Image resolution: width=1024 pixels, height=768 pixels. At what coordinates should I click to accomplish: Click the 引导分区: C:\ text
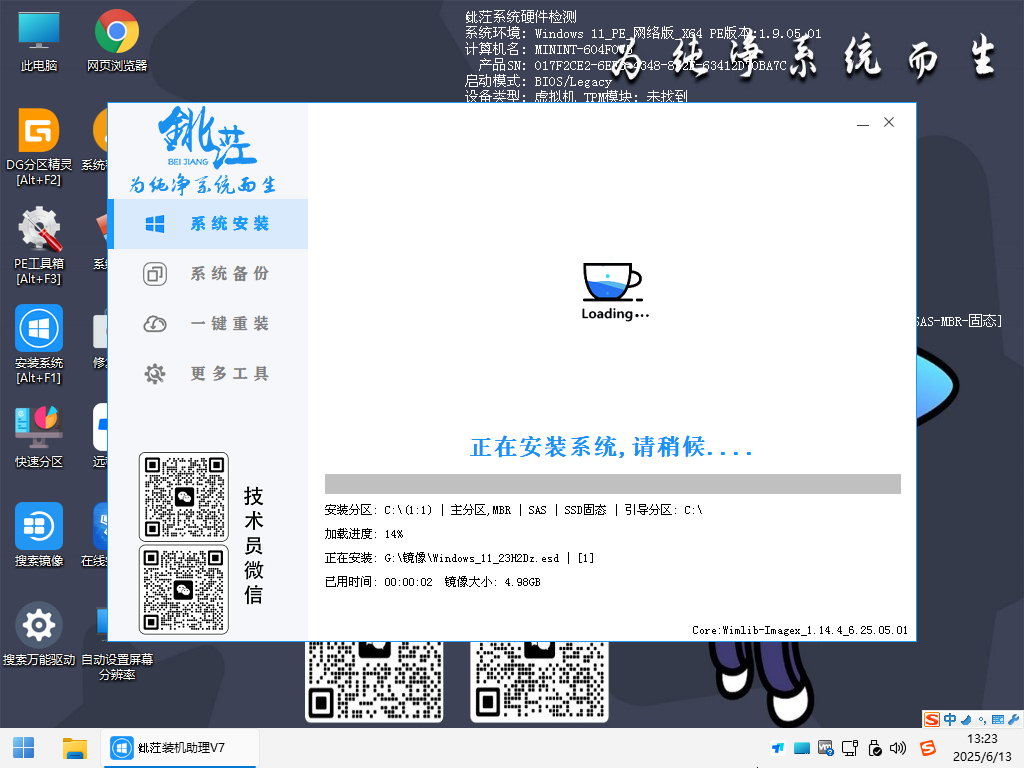[664, 510]
